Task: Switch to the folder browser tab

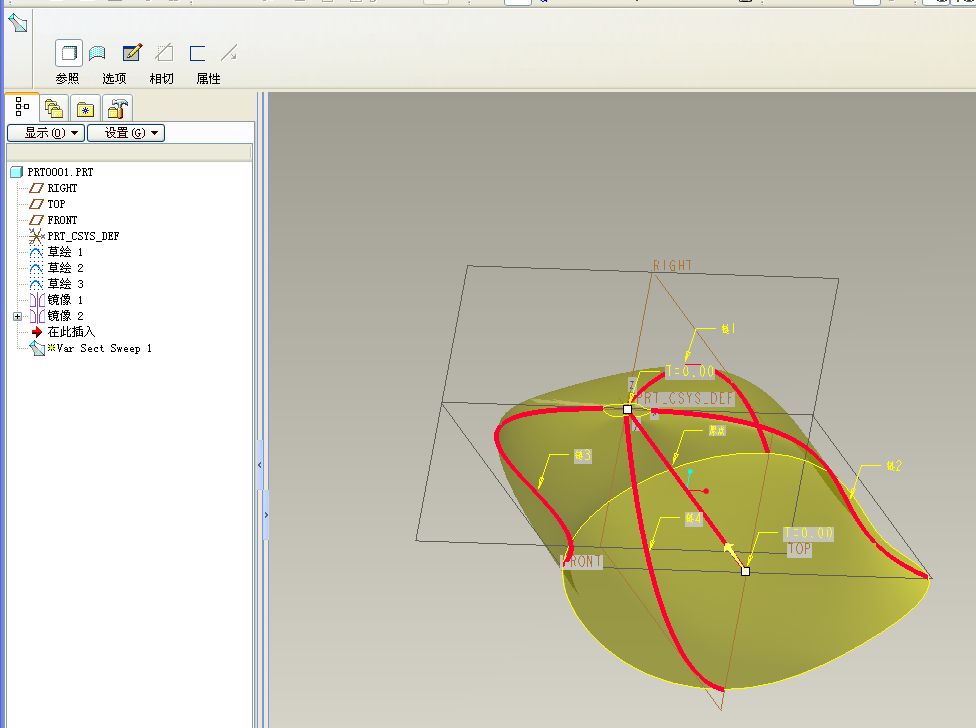Action: coord(54,109)
